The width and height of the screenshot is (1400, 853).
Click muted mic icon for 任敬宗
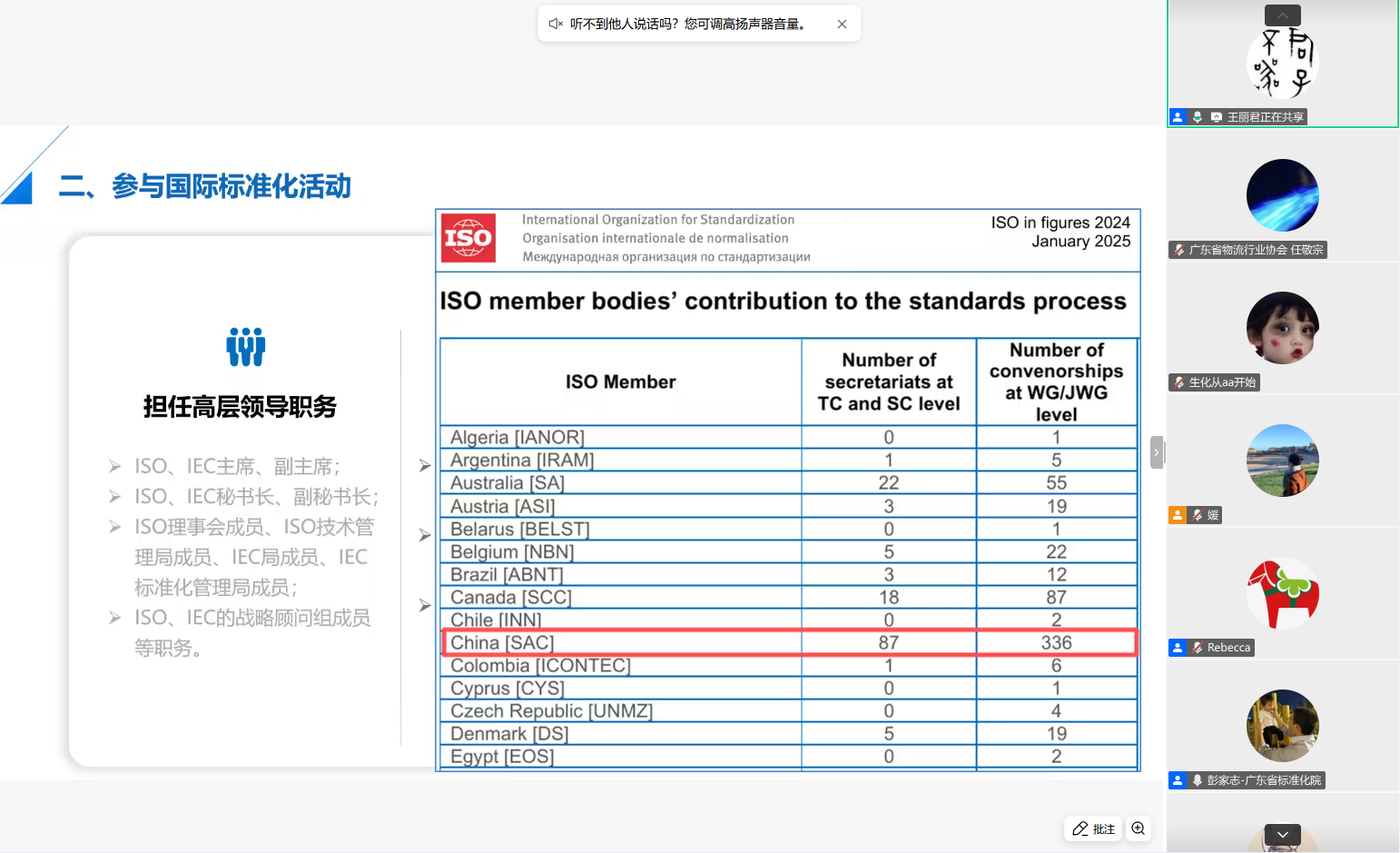[x=1179, y=250]
